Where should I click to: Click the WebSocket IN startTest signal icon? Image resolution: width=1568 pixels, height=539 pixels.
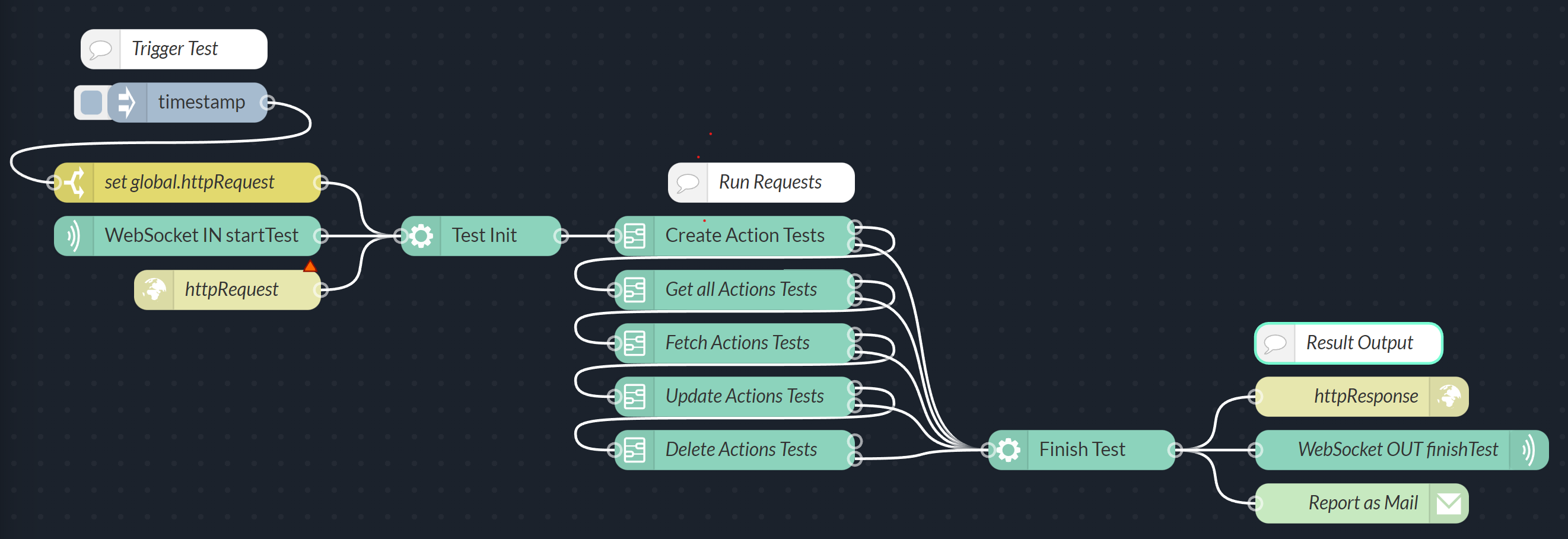pos(74,236)
